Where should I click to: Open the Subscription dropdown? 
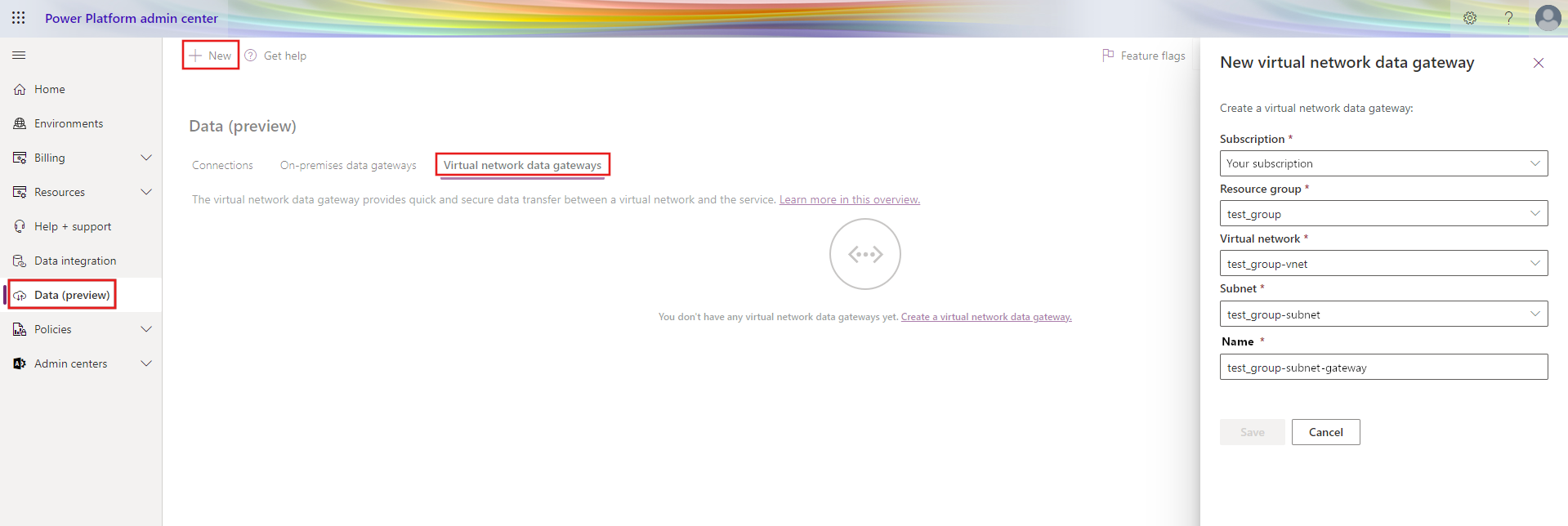coord(1383,163)
